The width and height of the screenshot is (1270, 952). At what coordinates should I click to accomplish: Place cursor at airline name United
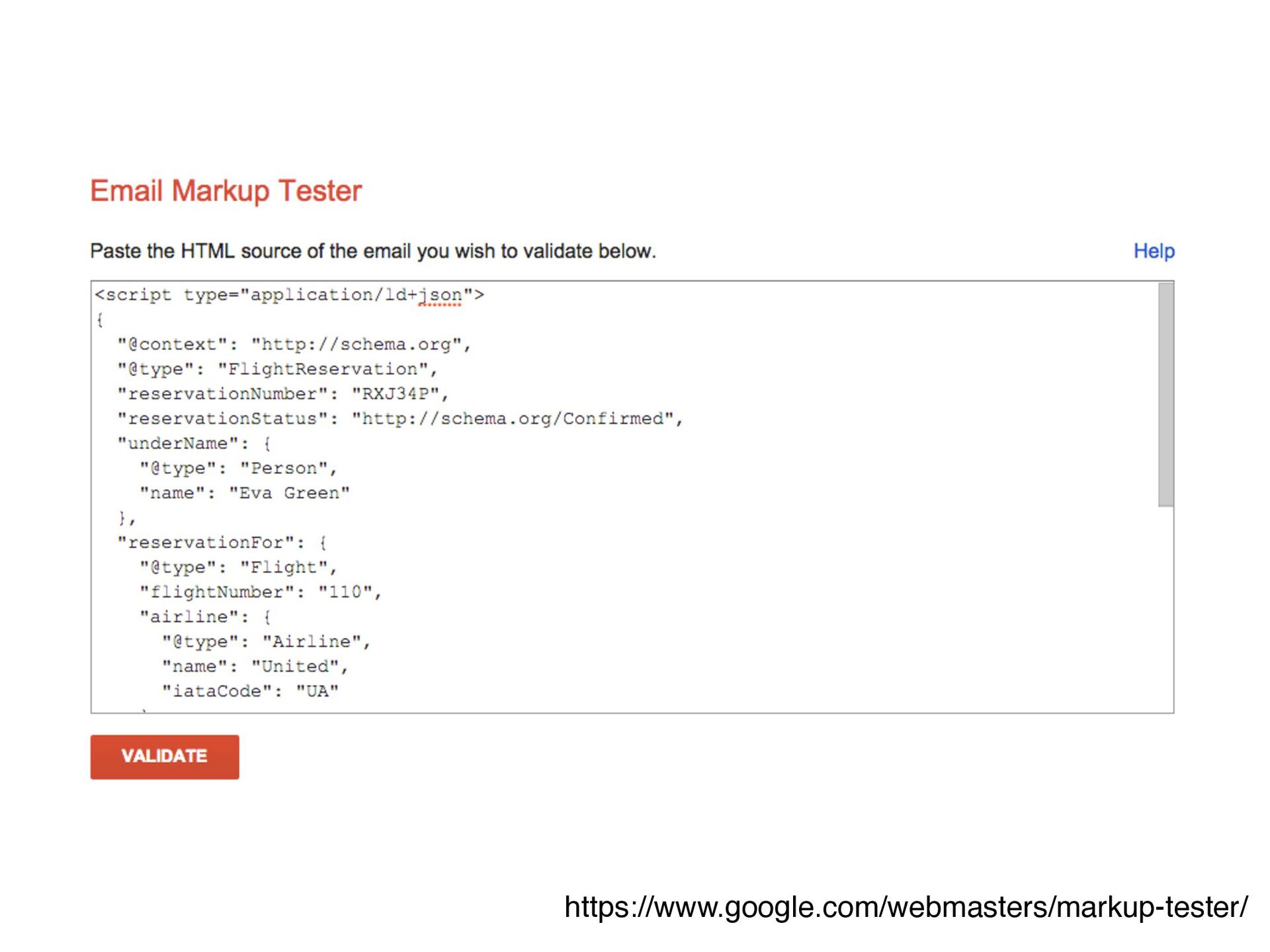[x=255, y=666]
